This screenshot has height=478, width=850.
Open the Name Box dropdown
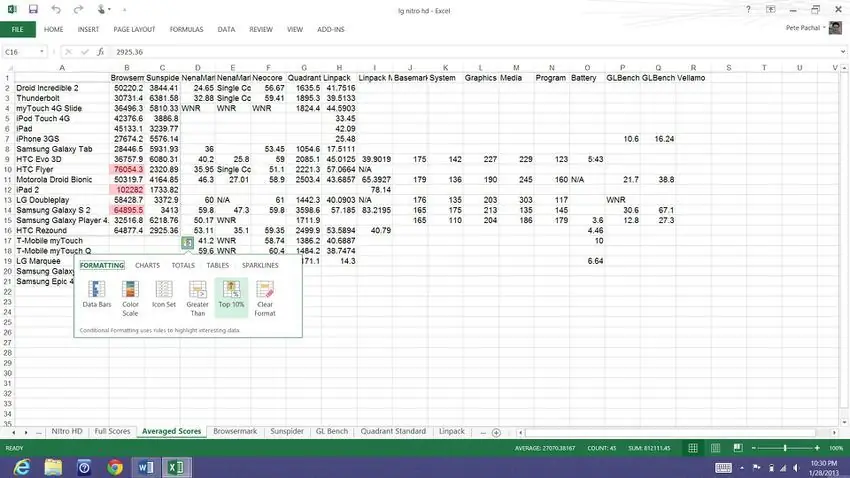coord(42,52)
